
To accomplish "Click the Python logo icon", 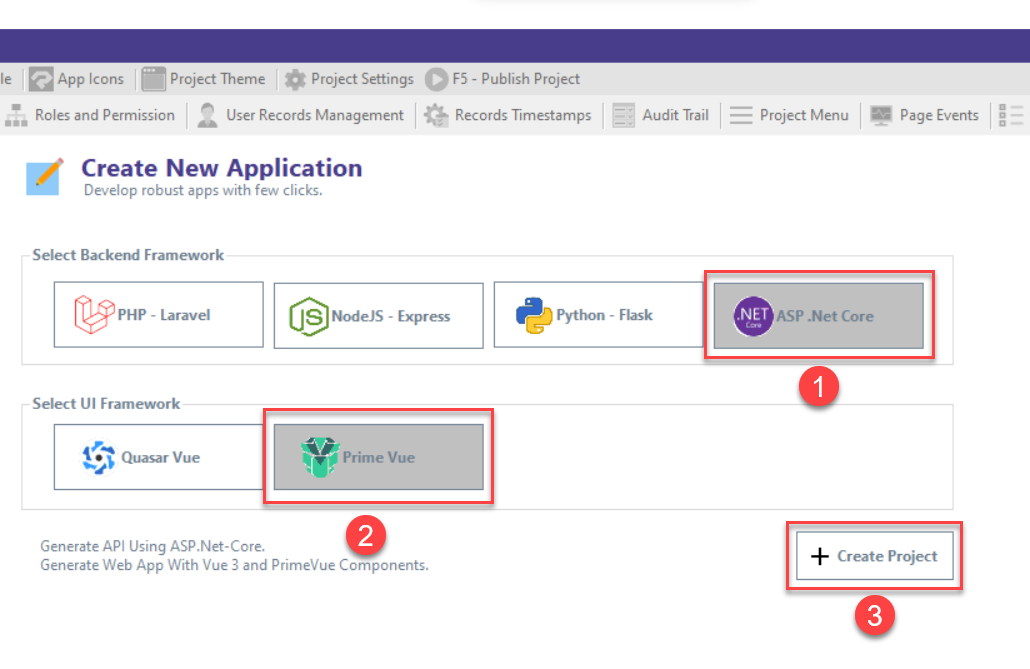I will coord(534,315).
